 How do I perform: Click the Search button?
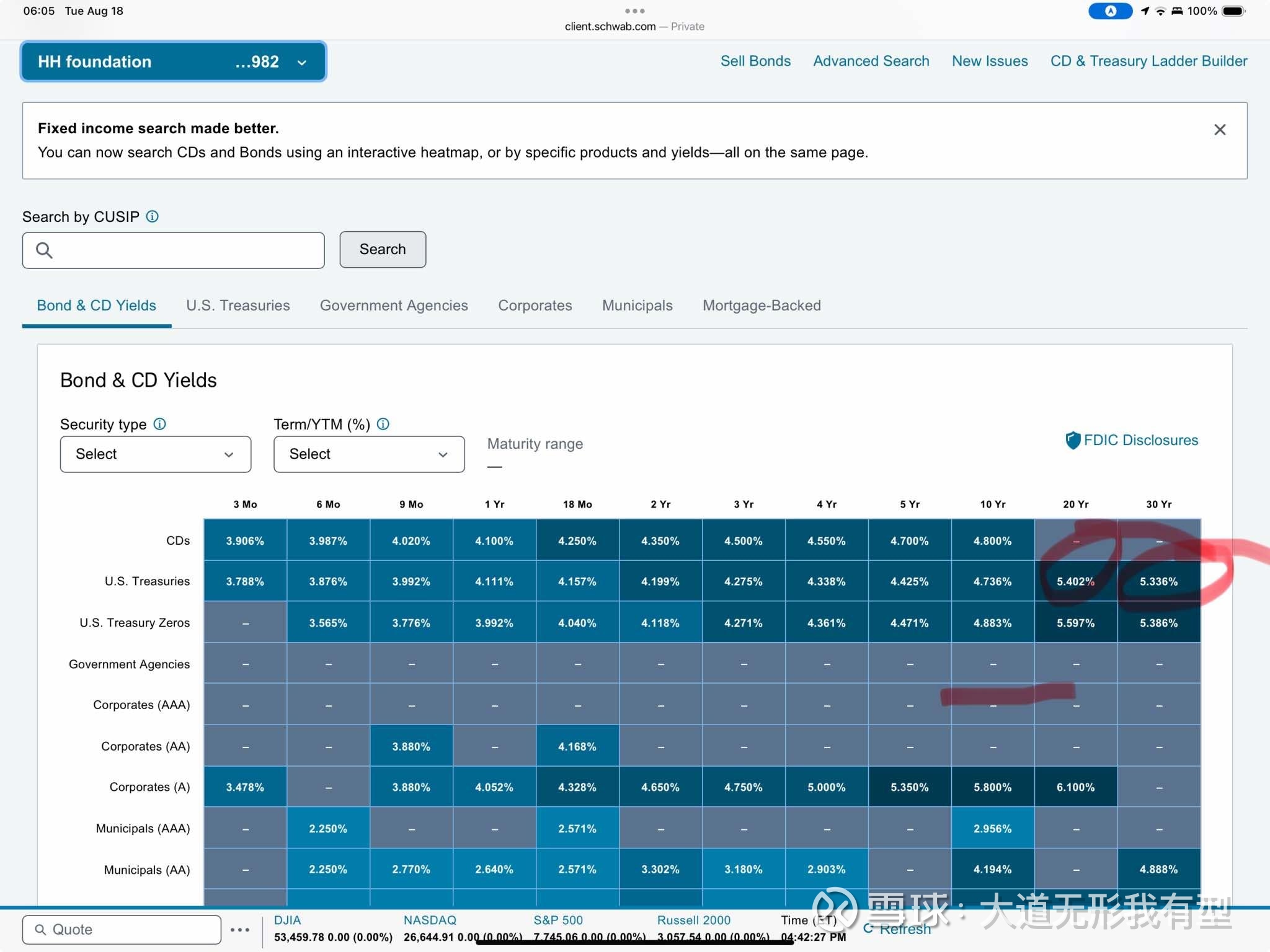pyautogui.click(x=383, y=249)
